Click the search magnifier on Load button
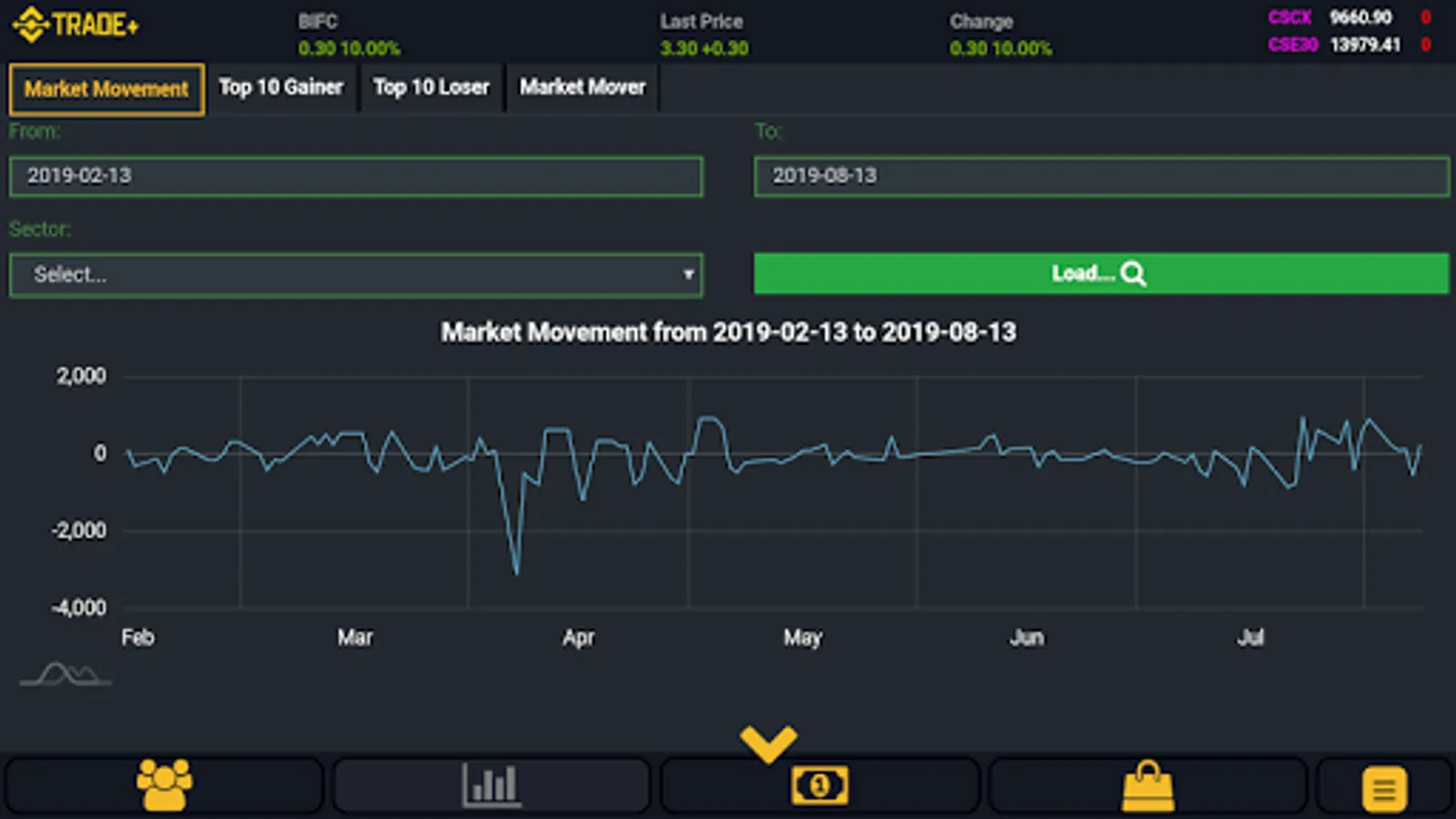Viewport: 1456px width, 819px height. (x=1134, y=274)
